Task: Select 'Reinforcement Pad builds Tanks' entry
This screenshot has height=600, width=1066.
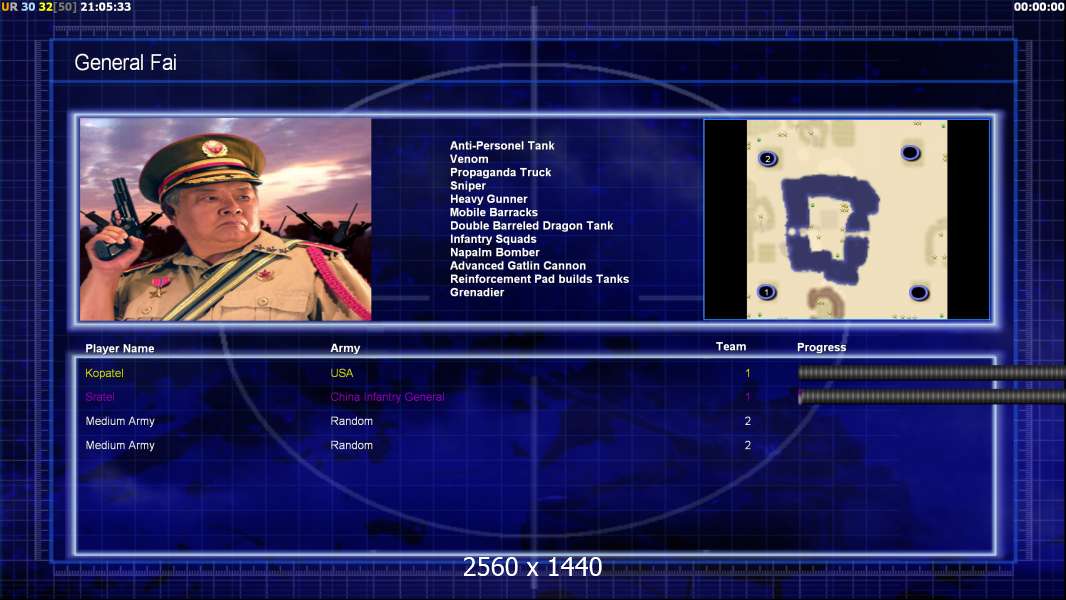Action: click(539, 279)
